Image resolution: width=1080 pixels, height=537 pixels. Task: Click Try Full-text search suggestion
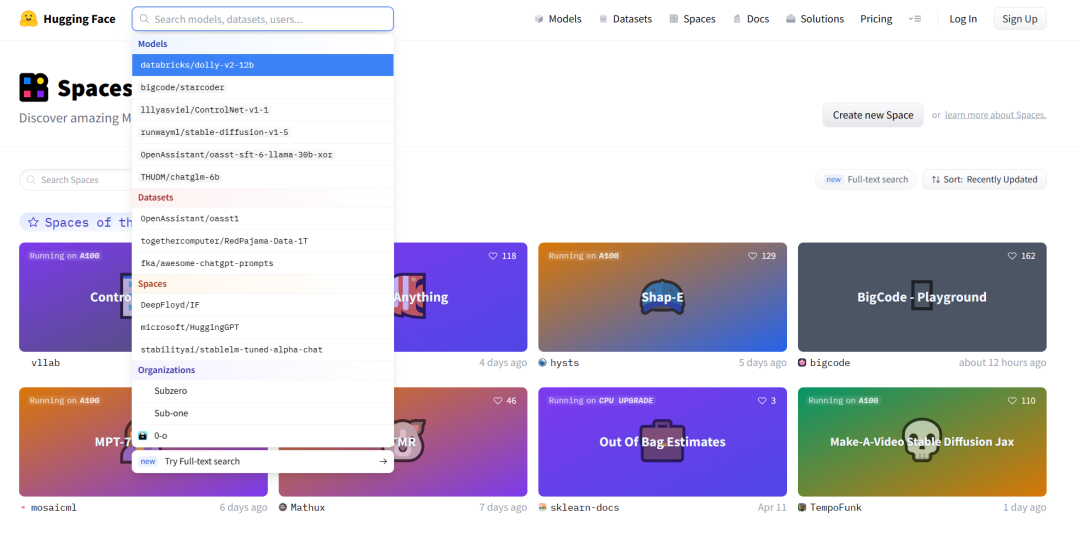(x=262, y=461)
